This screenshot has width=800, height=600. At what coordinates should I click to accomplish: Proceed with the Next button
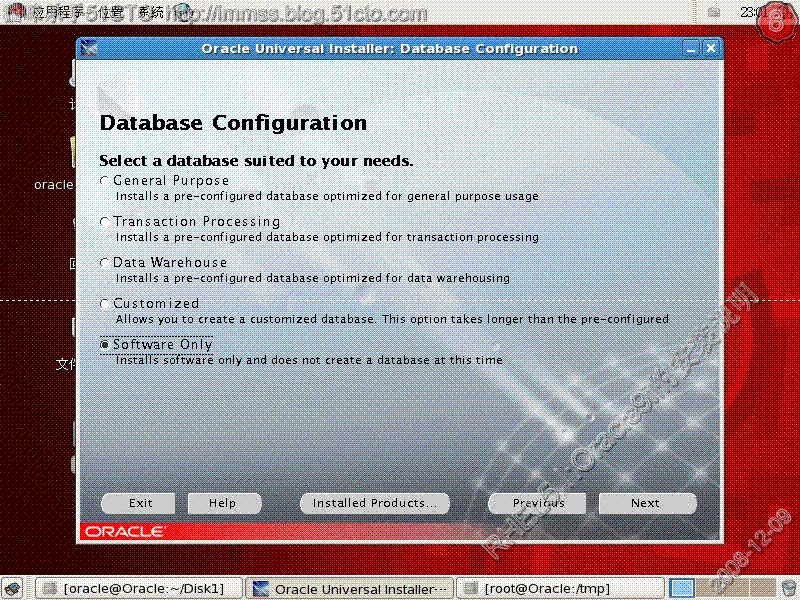(x=647, y=503)
